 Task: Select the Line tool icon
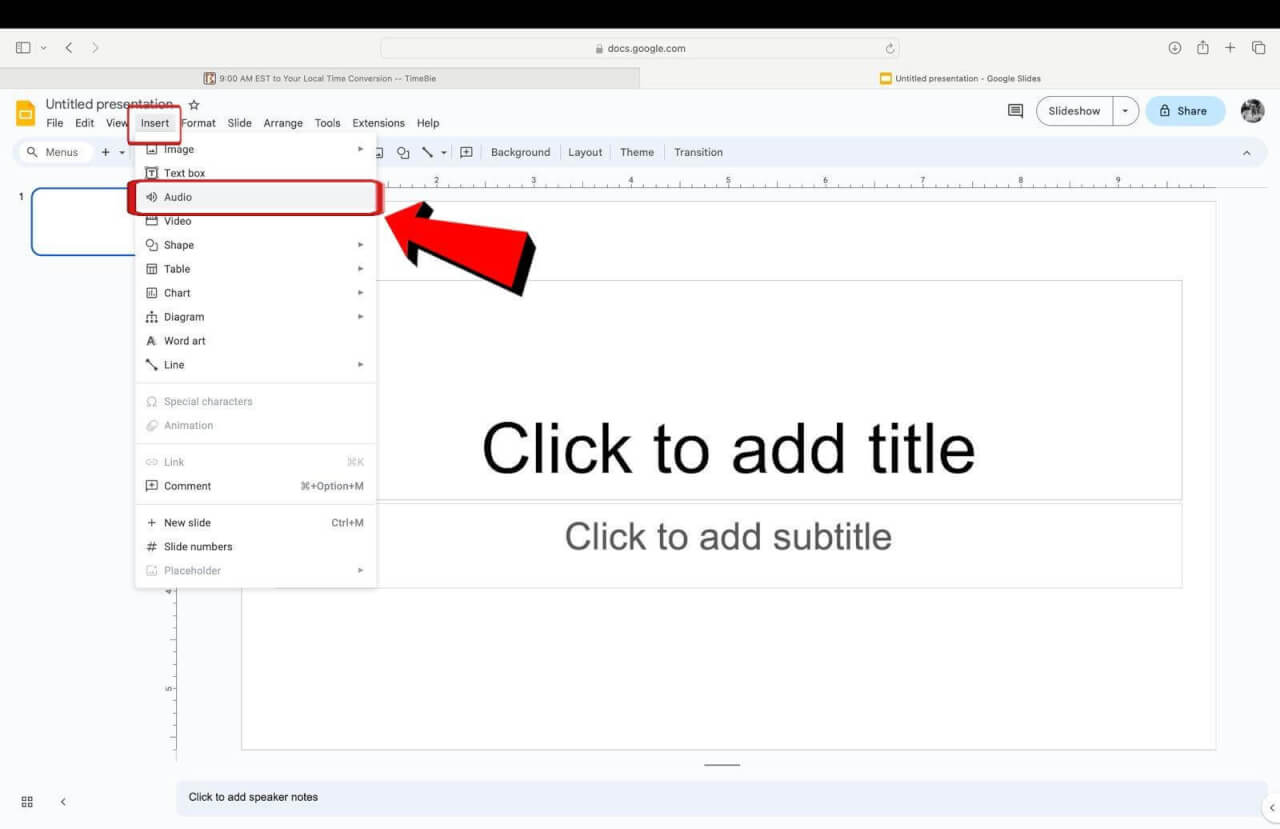(x=427, y=152)
